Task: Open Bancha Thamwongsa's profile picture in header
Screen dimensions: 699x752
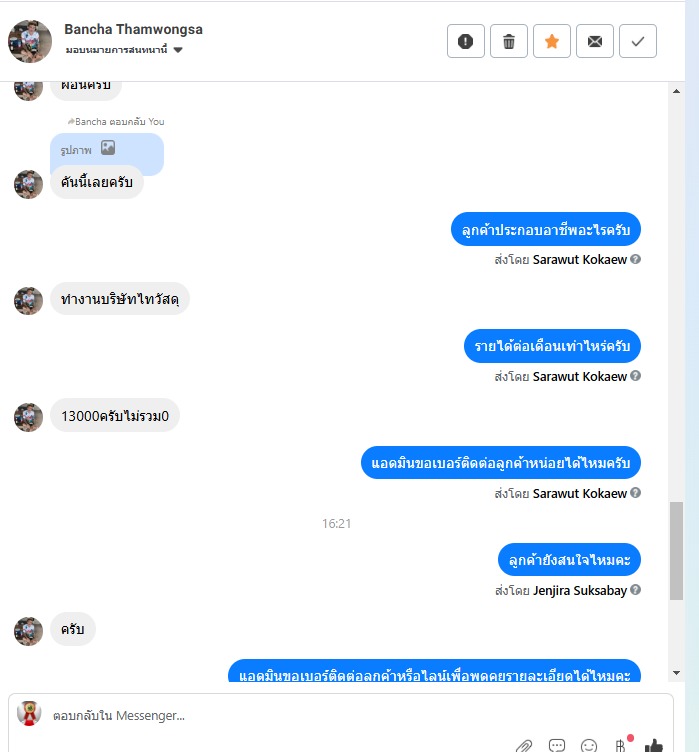Action: point(30,41)
